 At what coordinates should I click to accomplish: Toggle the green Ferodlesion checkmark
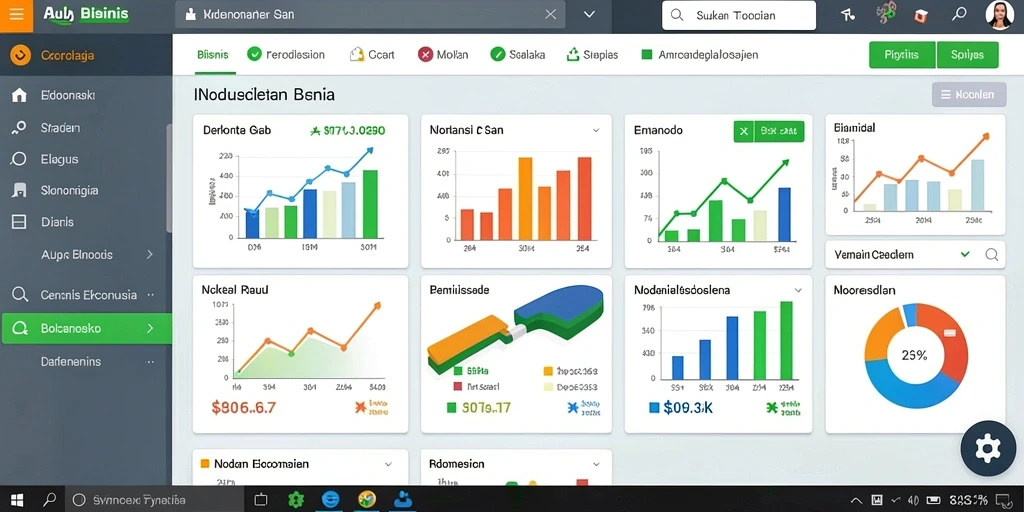coord(254,54)
